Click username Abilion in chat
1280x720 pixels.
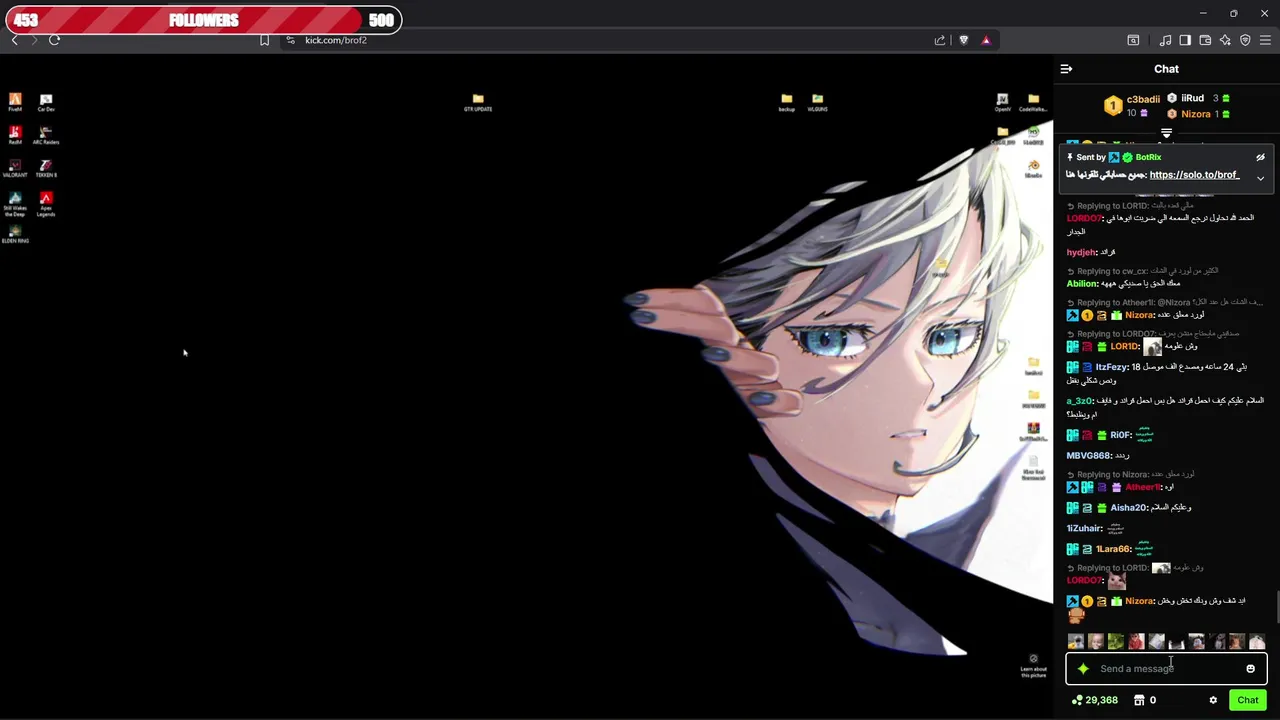(1082, 283)
